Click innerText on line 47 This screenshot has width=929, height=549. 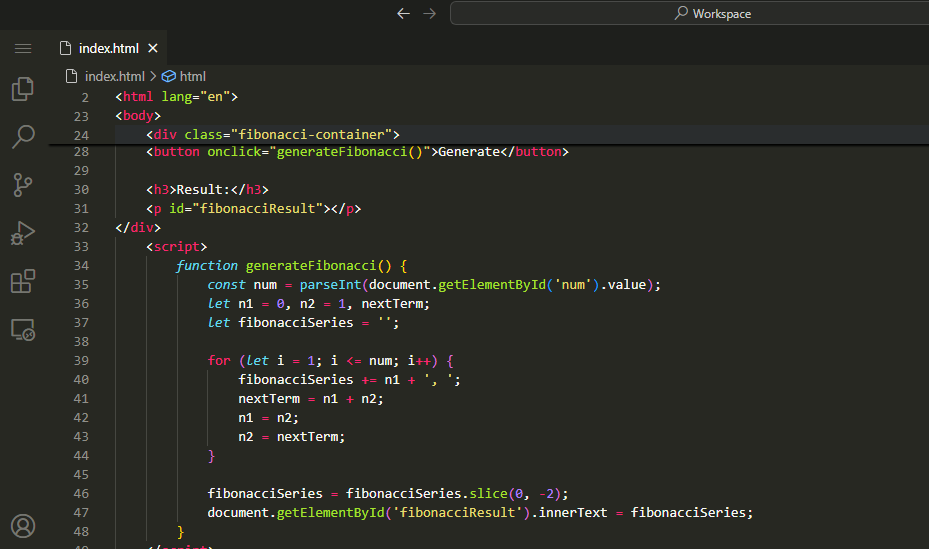pos(573,512)
